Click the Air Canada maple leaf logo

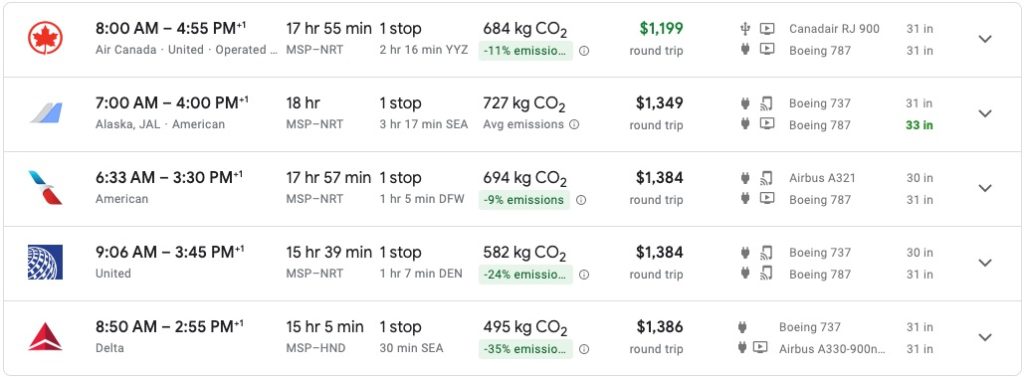(45, 38)
